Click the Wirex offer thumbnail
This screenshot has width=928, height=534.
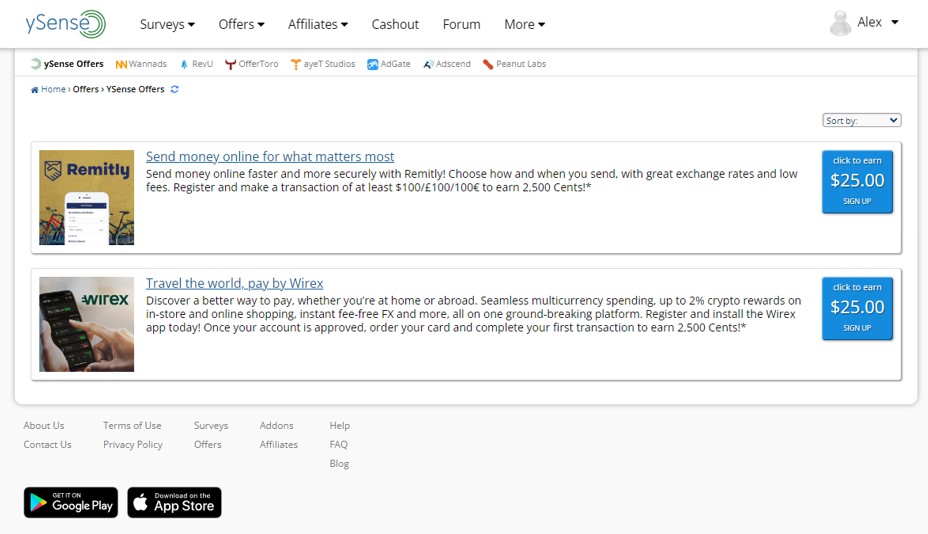(x=86, y=324)
